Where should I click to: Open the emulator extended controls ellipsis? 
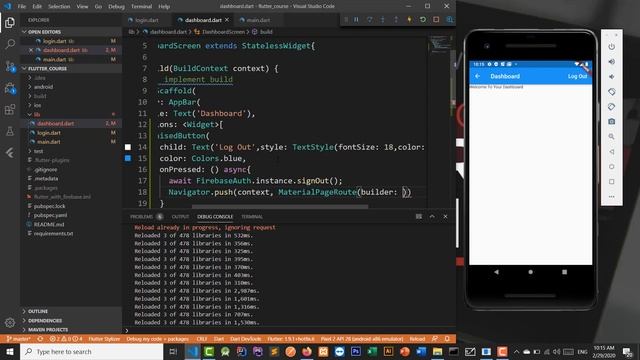pos(611,196)
